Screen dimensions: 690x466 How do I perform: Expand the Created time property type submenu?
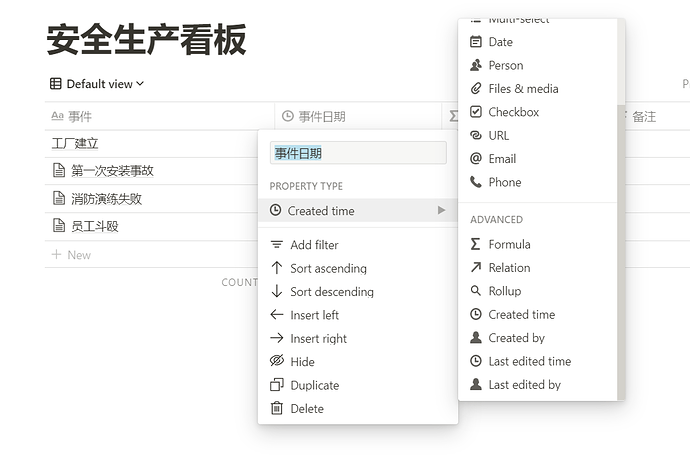[x=357, y=211]
